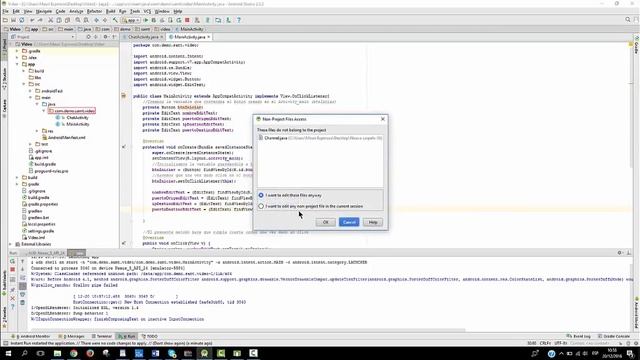
Task: Open the File menu
Action: (x=5, y=11)
